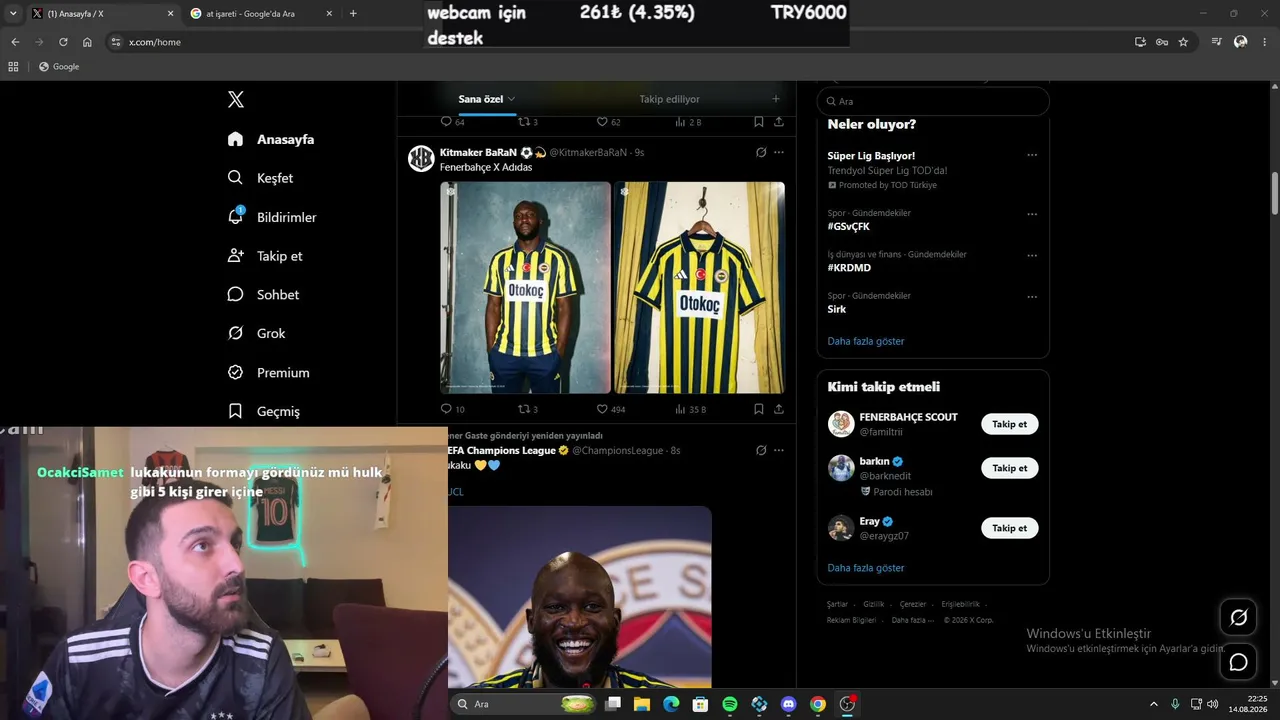Viewport: 1280px width, 720px height.
Task: Follow FENERBAHÇE SCOUT with Takip et
Action: click(x=1009, y=424)
